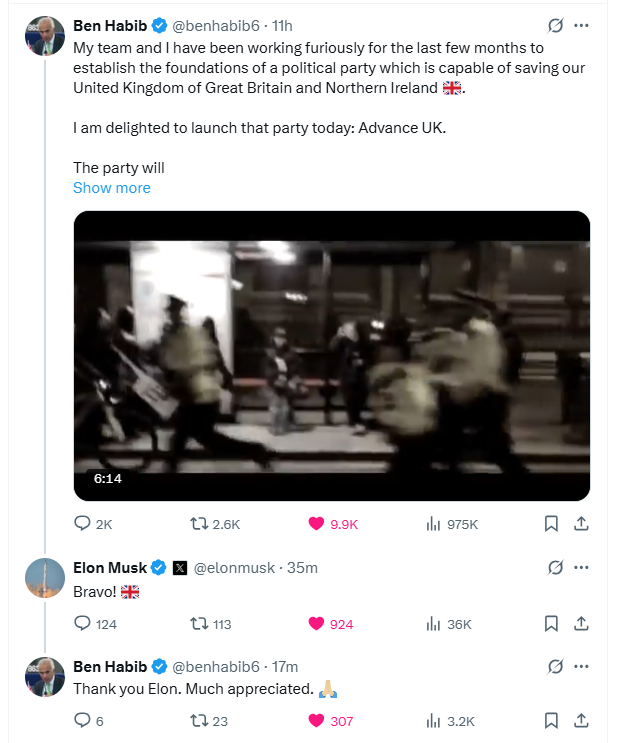Open more options on the Thank you reply

(581, 666)
